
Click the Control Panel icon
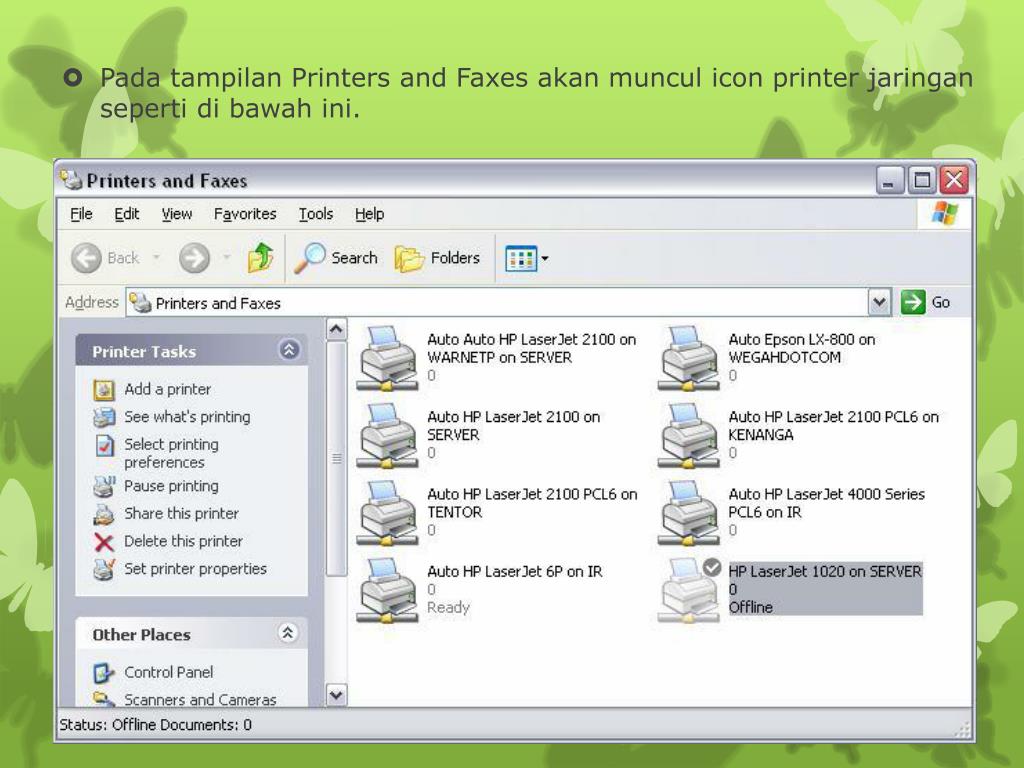click(104, 673)
